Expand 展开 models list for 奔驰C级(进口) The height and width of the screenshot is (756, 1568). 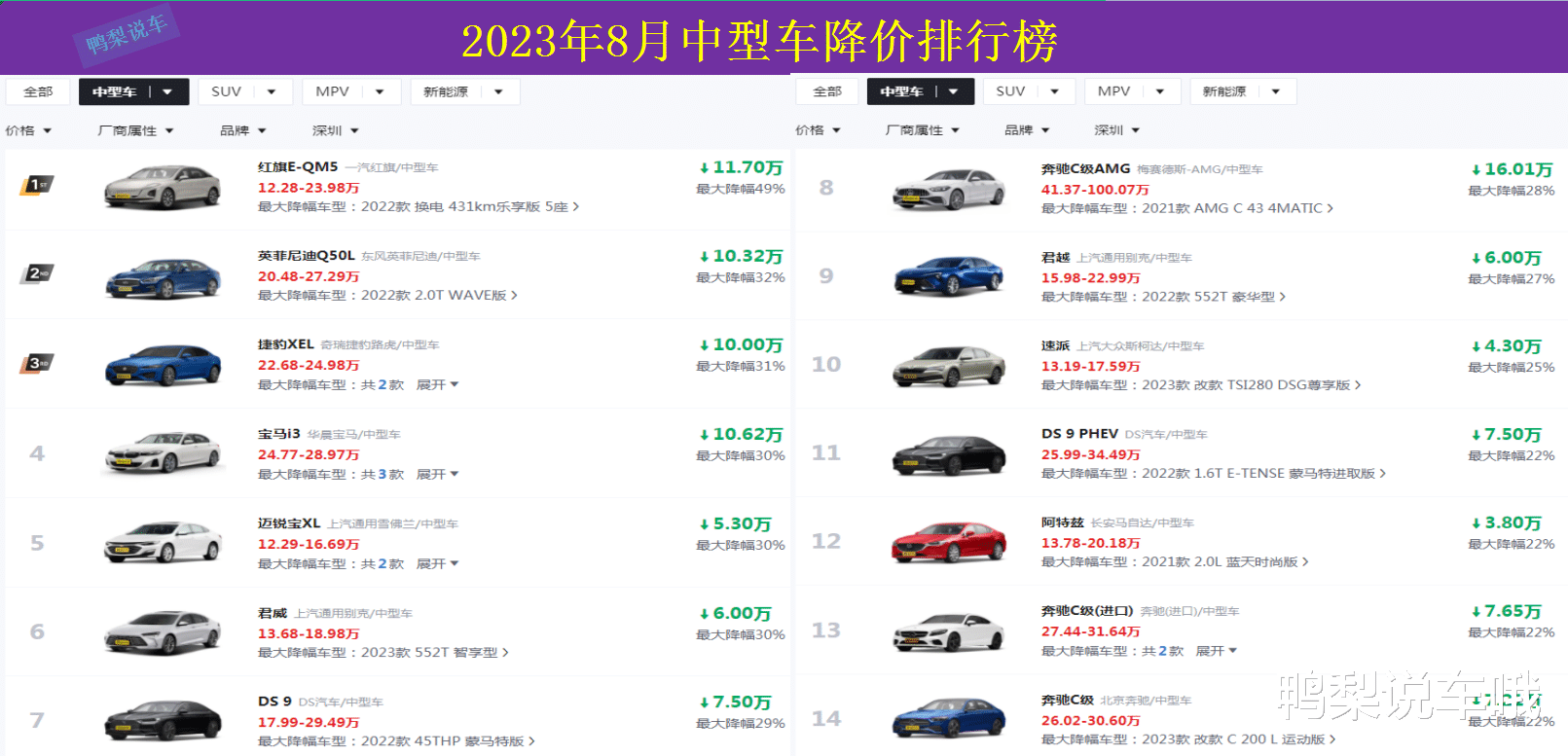click(1216, 651)
